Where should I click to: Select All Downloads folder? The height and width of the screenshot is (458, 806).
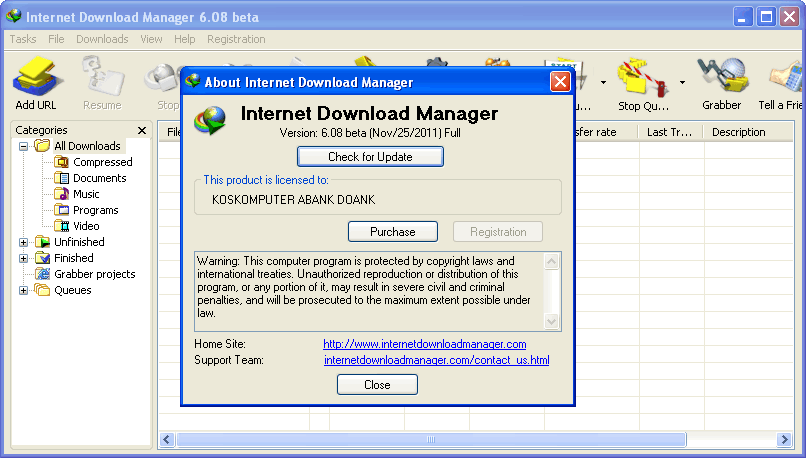87,146
